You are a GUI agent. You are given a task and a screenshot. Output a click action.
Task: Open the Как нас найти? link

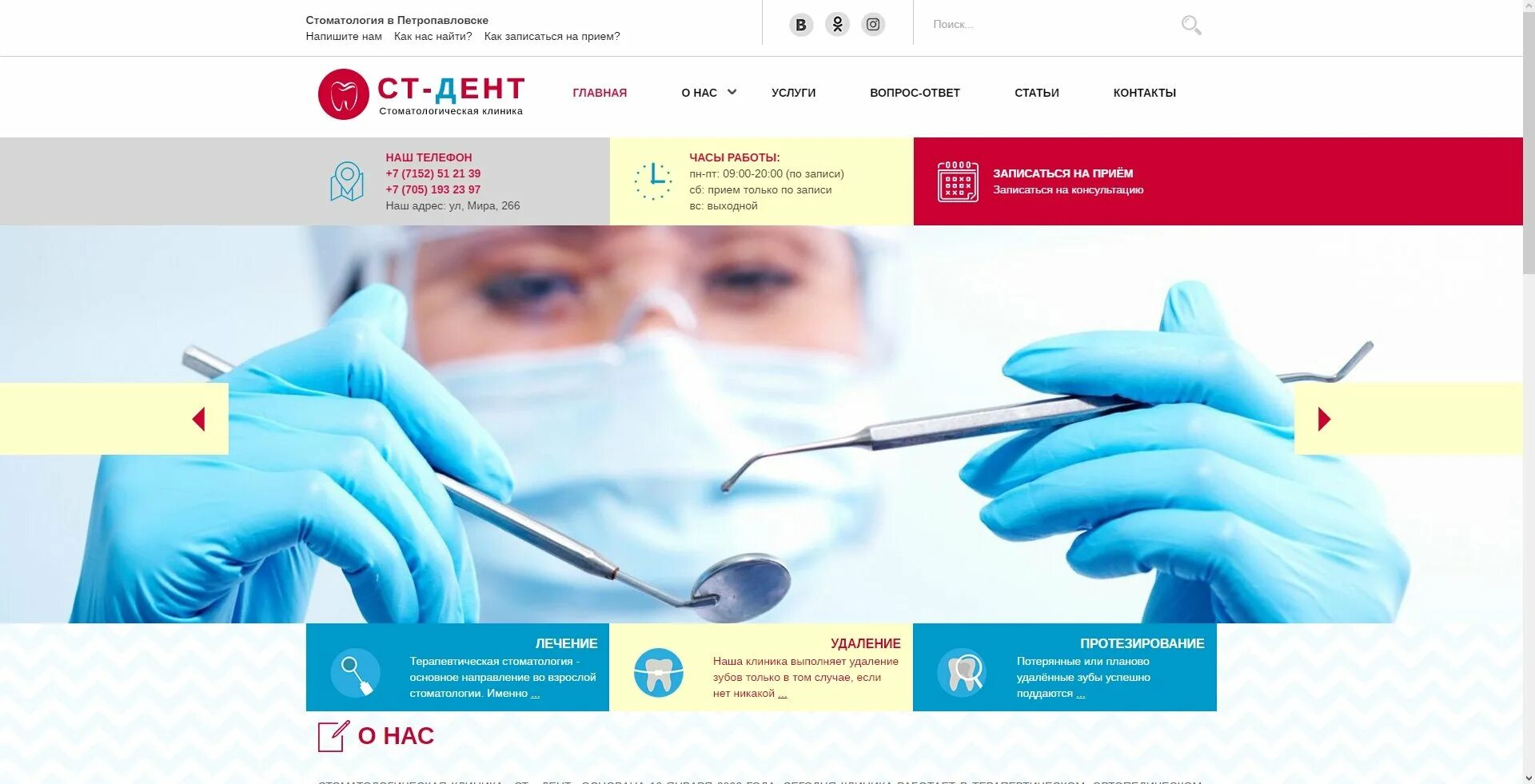pyautogui.click(x=433, y=37)
